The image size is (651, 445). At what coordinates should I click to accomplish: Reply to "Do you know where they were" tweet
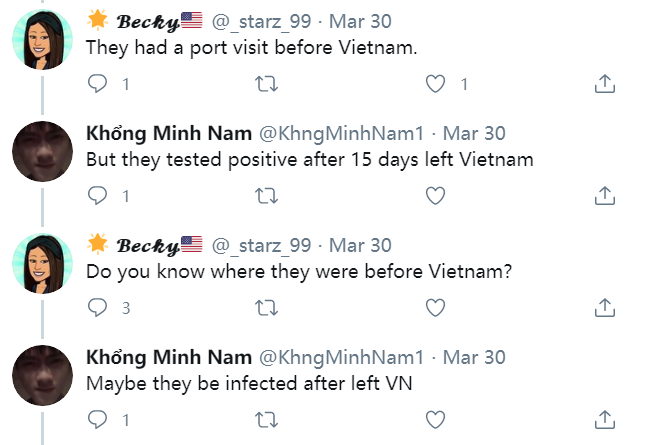pyautogui.click(x=98, y=308)
